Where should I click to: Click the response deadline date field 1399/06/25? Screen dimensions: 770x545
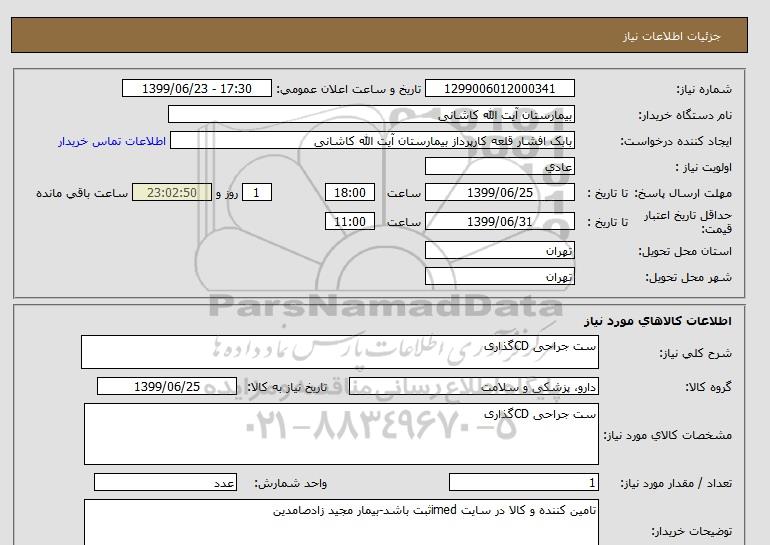(499, 192)
